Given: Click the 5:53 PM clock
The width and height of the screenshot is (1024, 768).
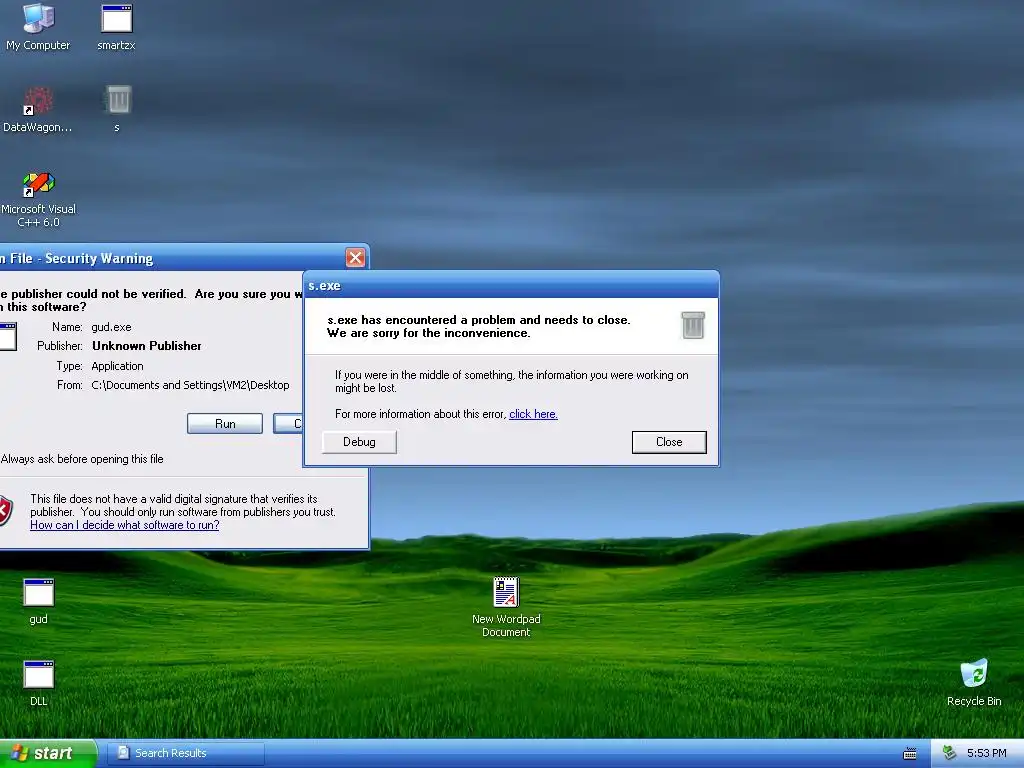Looking at the screenshot, I should (987, 753).
